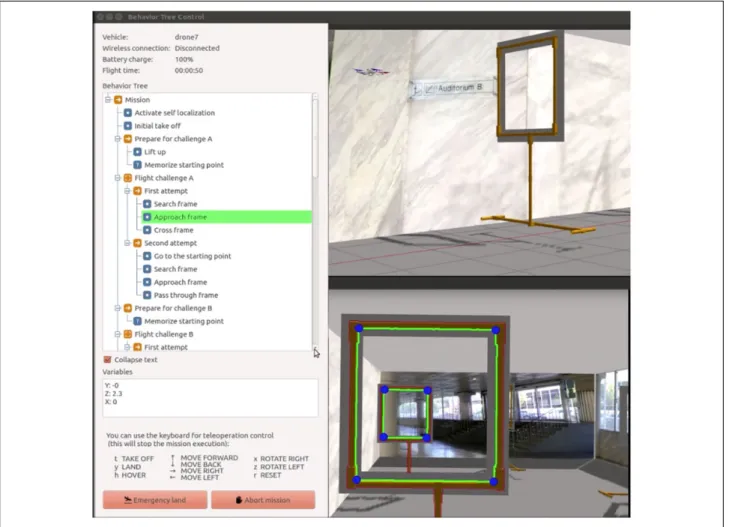729x527 pixels.
Task: Click the 100% battery charge value
Action: 184,59
